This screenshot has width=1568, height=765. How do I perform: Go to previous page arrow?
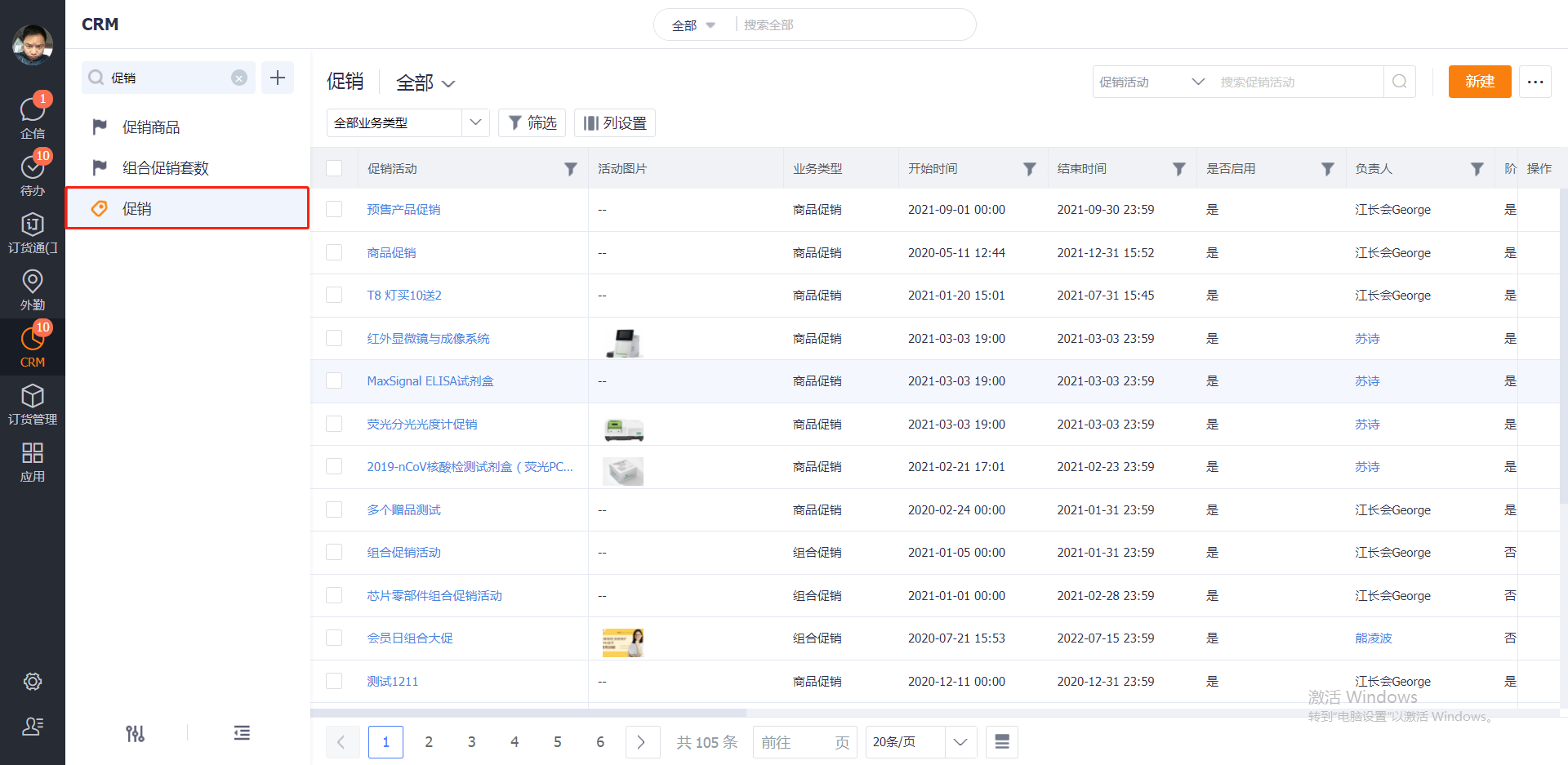click(342, 742)
